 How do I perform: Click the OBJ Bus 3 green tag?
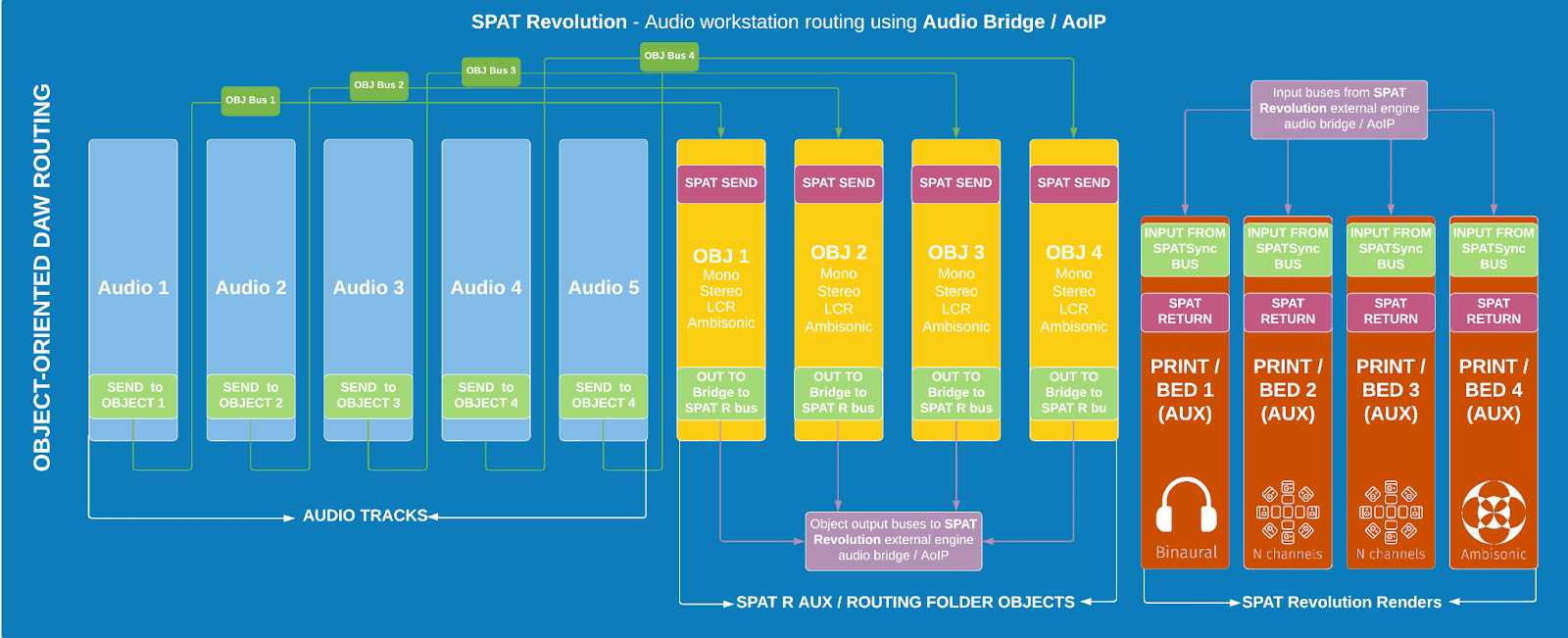(490, 71)
